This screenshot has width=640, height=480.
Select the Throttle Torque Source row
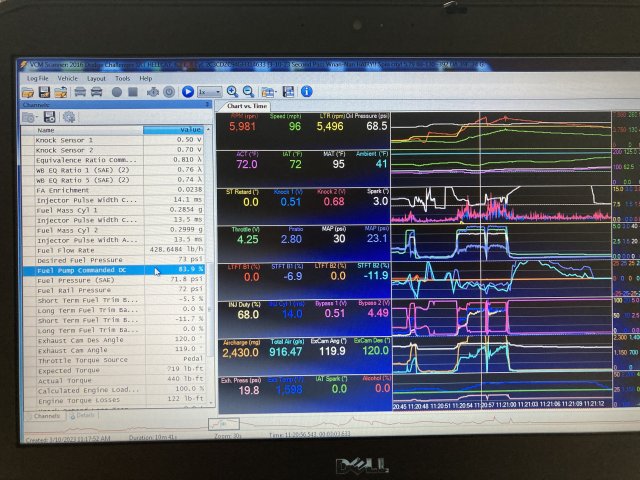point(114,360)
